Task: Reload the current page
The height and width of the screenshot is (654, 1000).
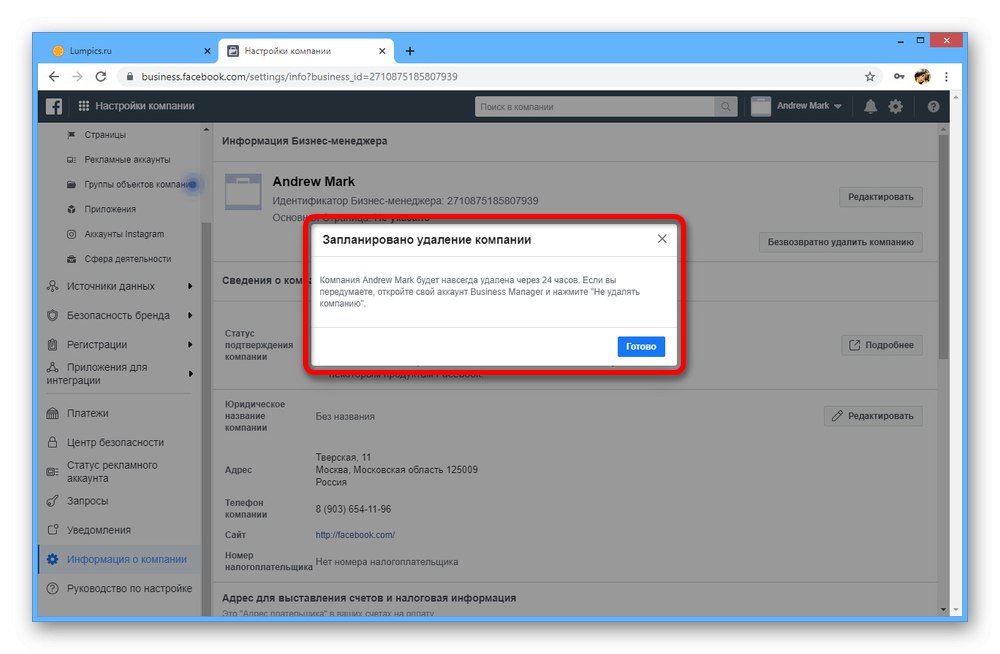Action: 101,77
